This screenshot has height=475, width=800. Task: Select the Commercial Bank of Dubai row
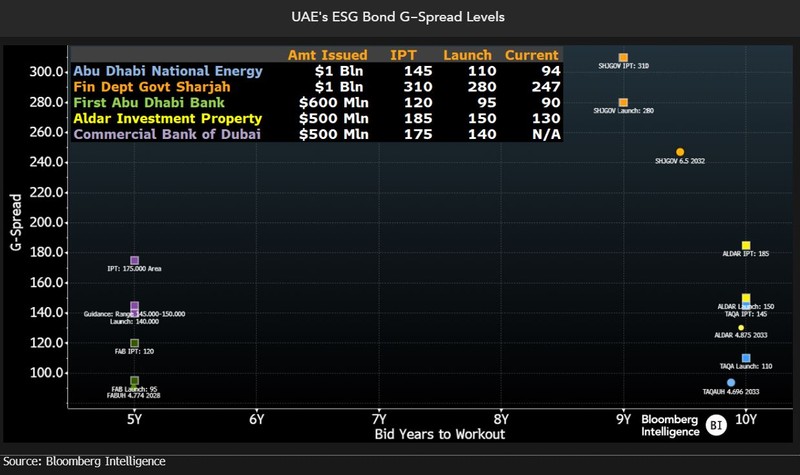click(167, 135)
